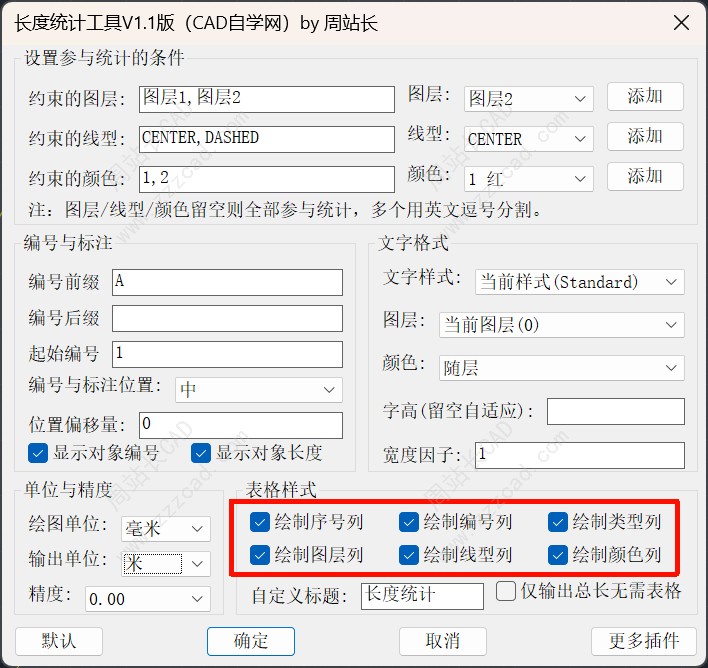Open the 输出单位 dropdown showing 米
708x668 pixels.
165,564
